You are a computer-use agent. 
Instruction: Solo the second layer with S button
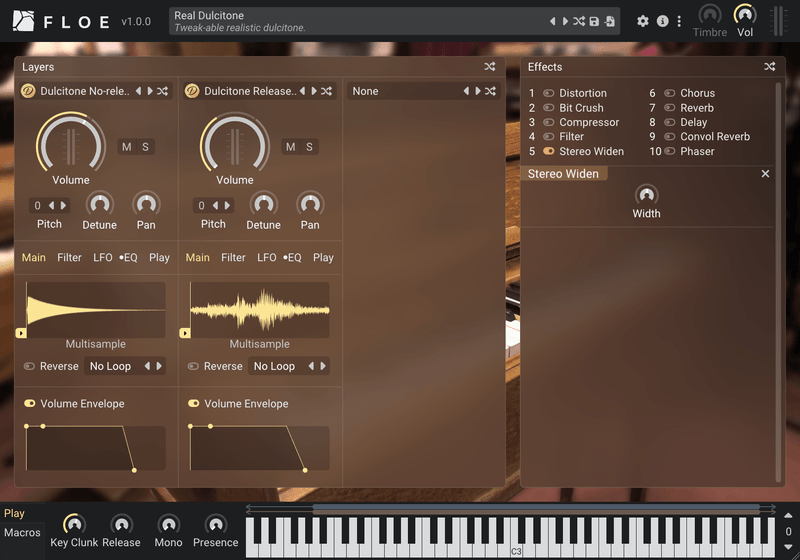pyautogui.click(x=309, y=147)
